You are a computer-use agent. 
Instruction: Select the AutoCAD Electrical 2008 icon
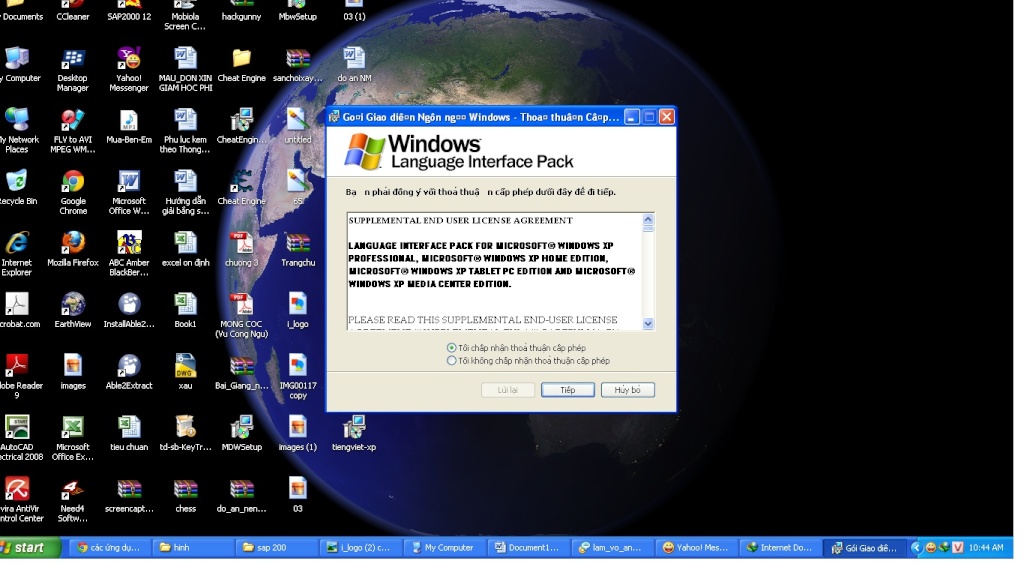(x=20, y=438)
